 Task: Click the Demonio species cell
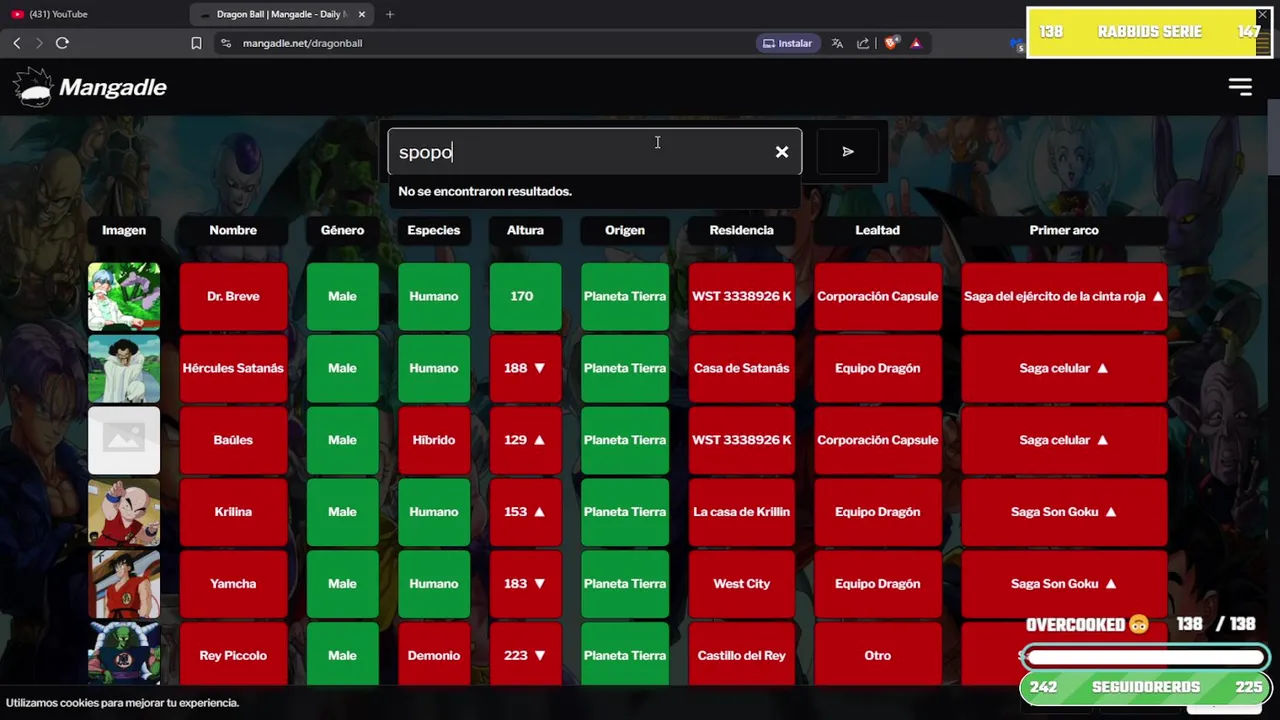tap(434, 655)
